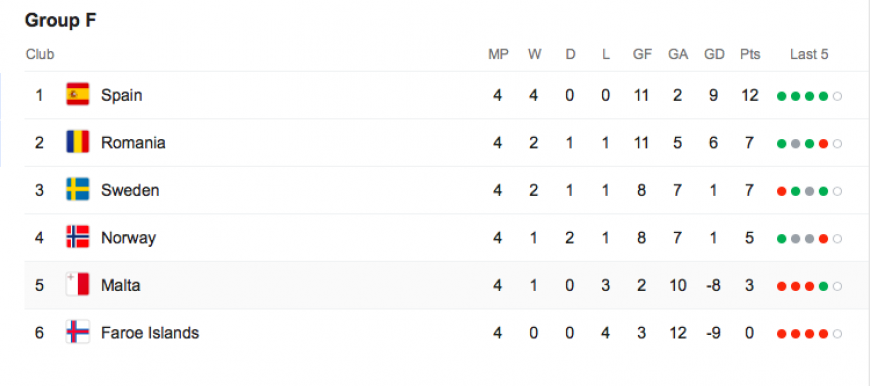The width and height of the screenshot is (870, 386).
Task: Click the Sweden flag icon
Action: 78,190
